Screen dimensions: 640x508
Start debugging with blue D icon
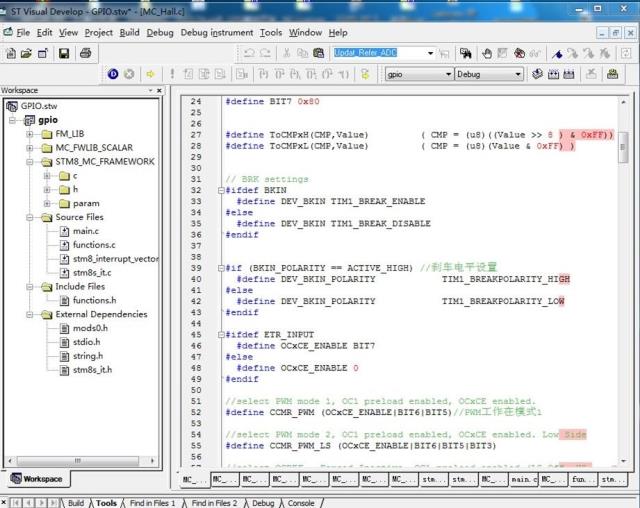pyautogui.click(x=113, y=74)
